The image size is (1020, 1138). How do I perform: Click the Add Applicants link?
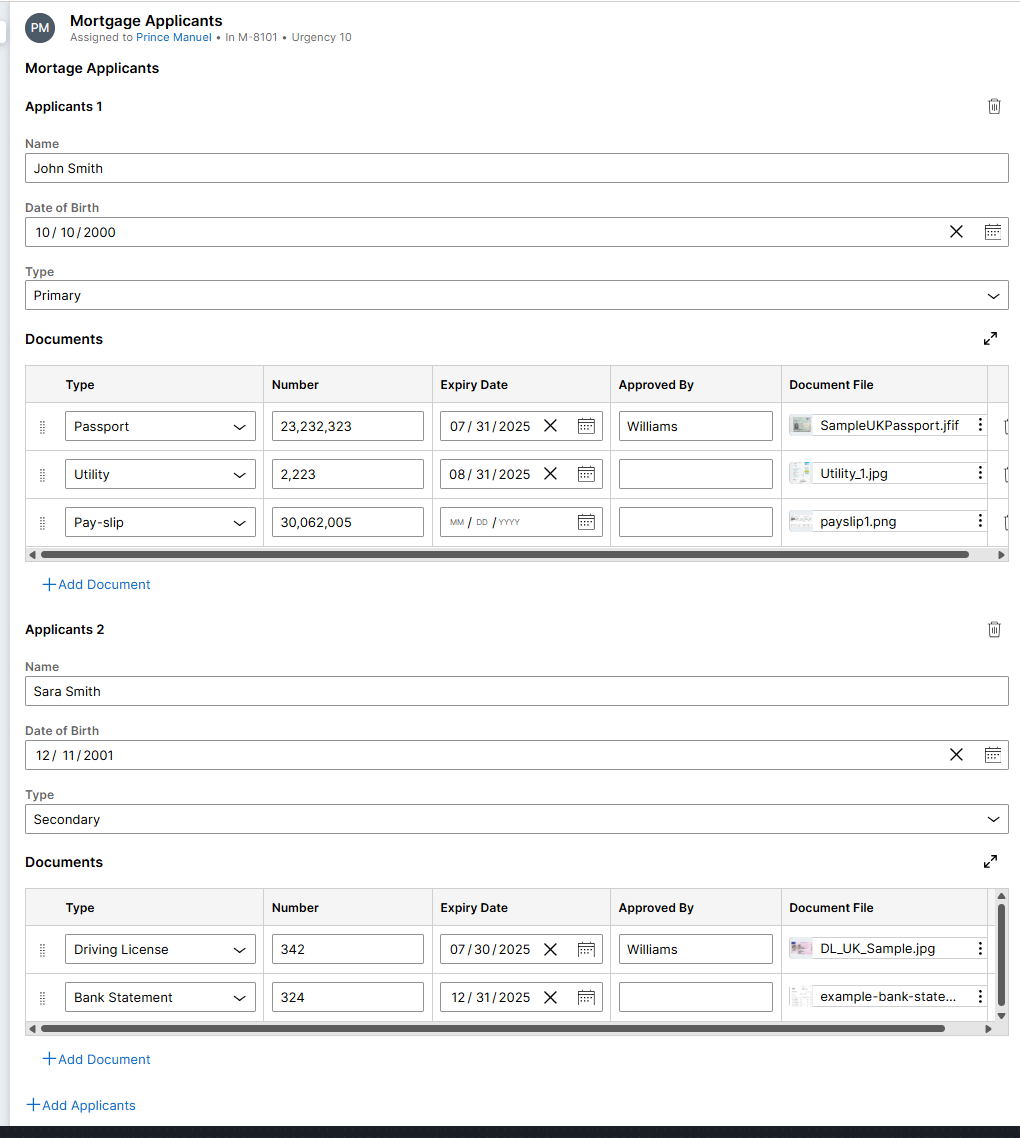[80, 1105]
